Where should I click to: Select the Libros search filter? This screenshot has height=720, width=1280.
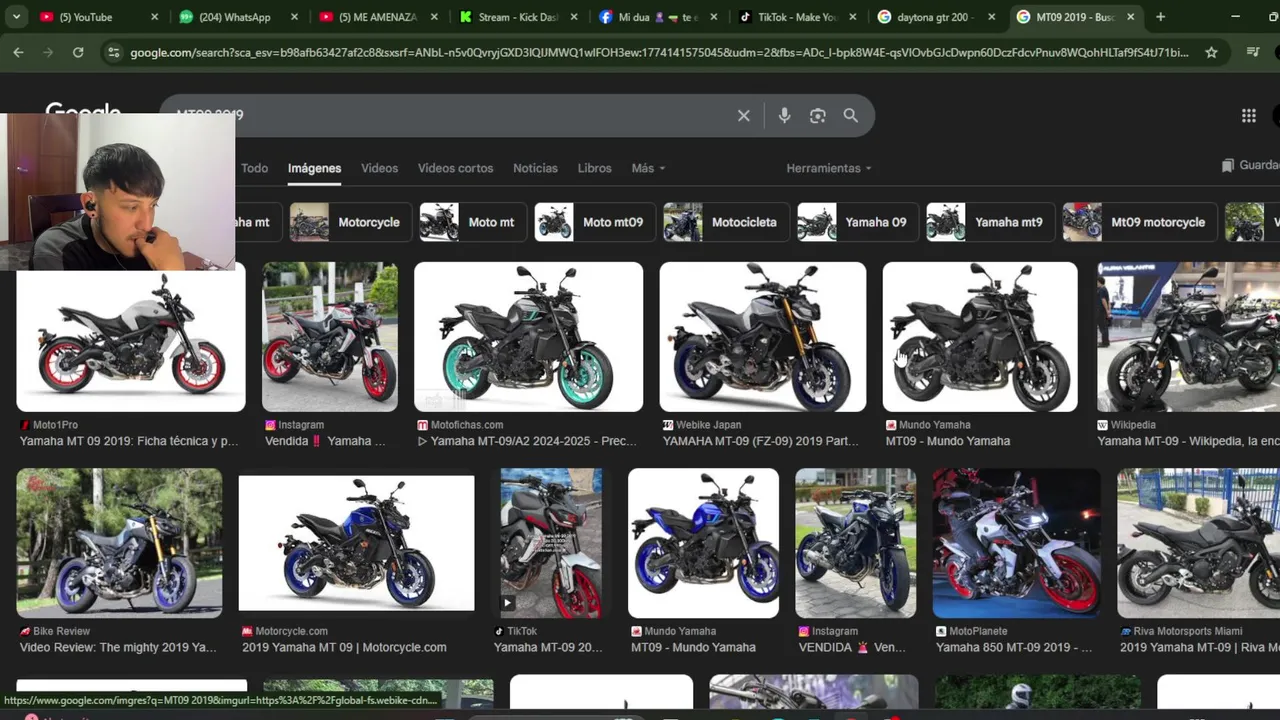(594, 168)
